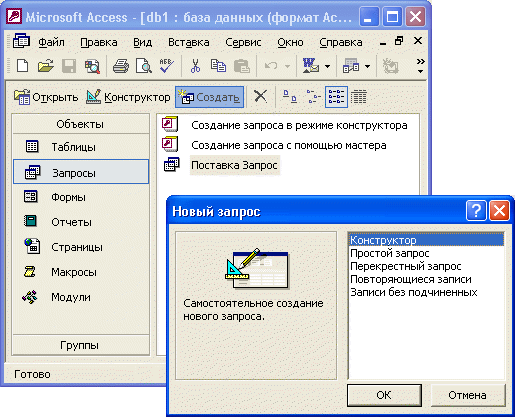Close the Новый запрос dialog
Screen dimensions: 515x417
point(499,211)
